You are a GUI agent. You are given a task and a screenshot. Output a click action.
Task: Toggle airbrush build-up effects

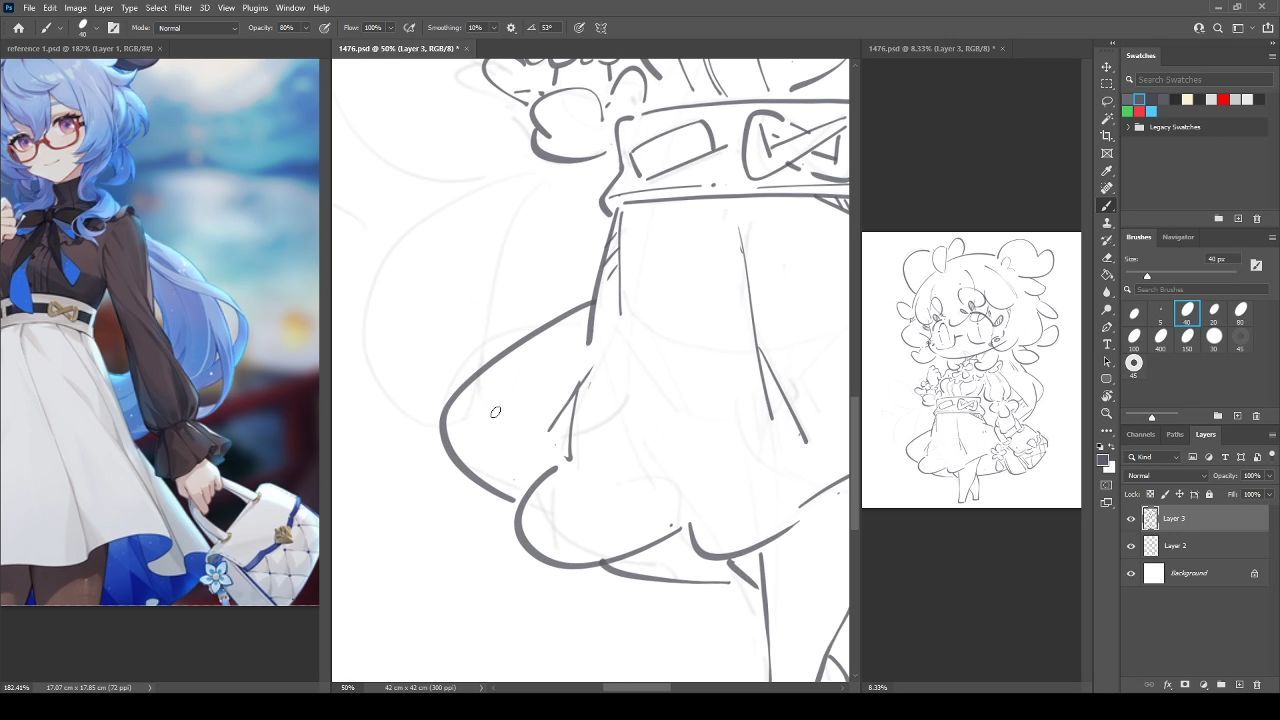point(409,28)
